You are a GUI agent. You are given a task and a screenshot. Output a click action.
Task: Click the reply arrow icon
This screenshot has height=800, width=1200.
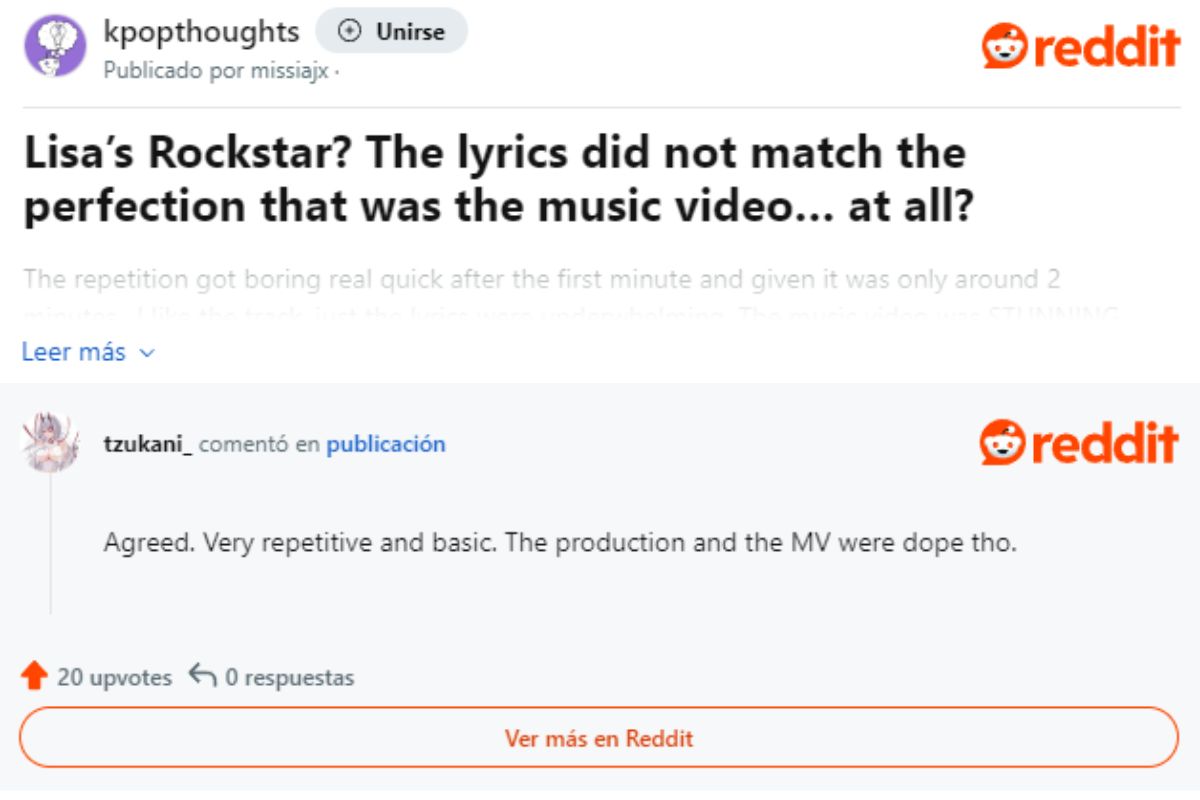pyautogui.click(x=203, y=677)
